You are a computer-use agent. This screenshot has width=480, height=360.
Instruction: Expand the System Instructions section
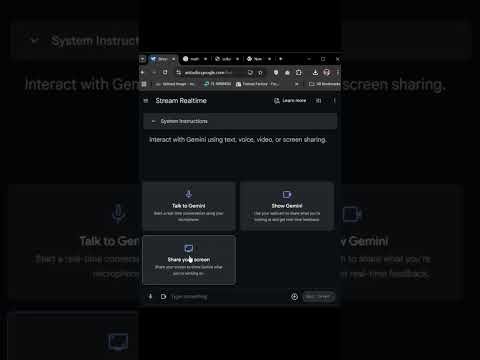(x=240, y=121)
